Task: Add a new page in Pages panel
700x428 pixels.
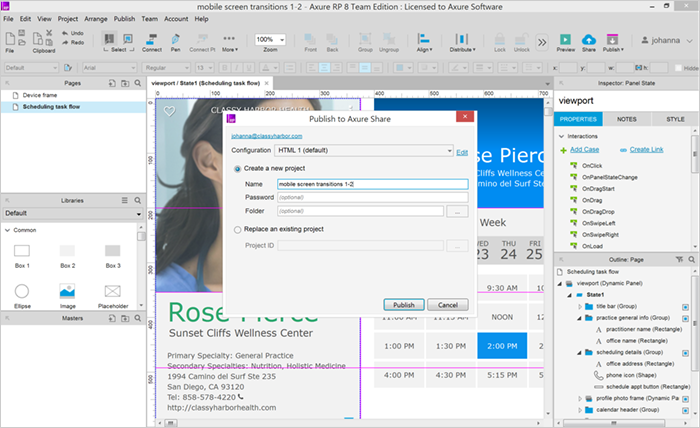Action: click(112, 83)
